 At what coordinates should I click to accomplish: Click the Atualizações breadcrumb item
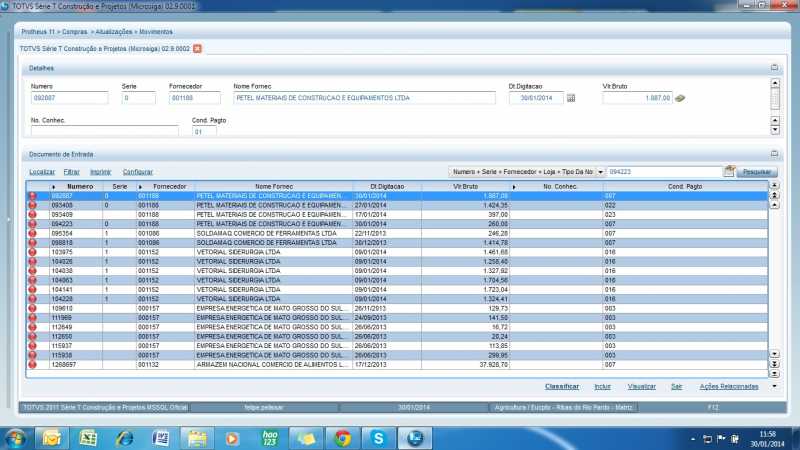(x=114, y=32)
